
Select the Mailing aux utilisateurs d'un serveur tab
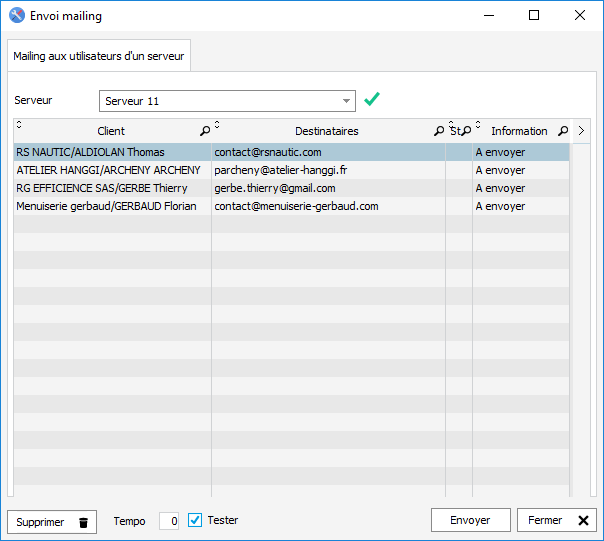pyautogui.click(x=98, y=57)
